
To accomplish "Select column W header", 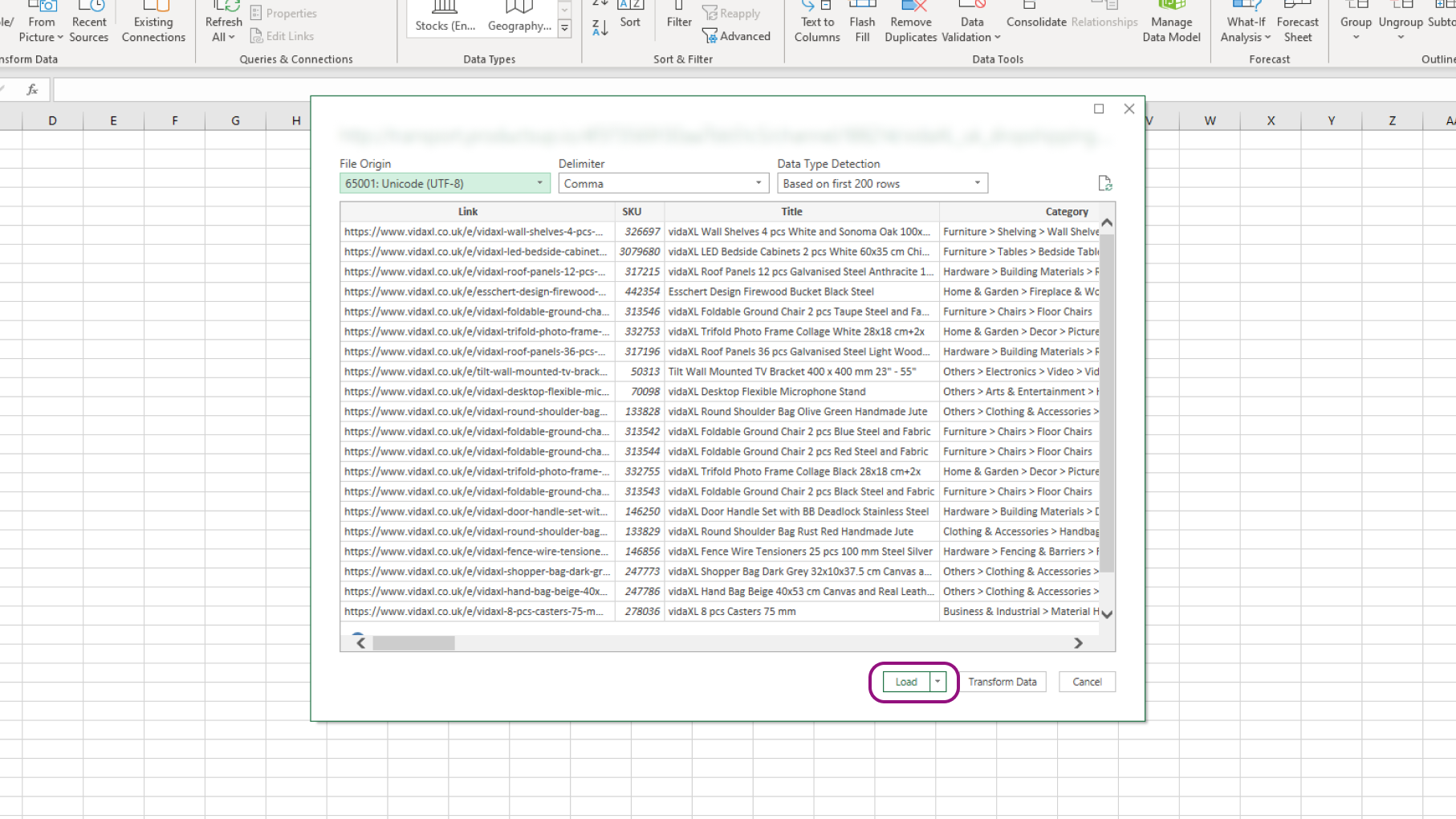I will coord(1210,120).
